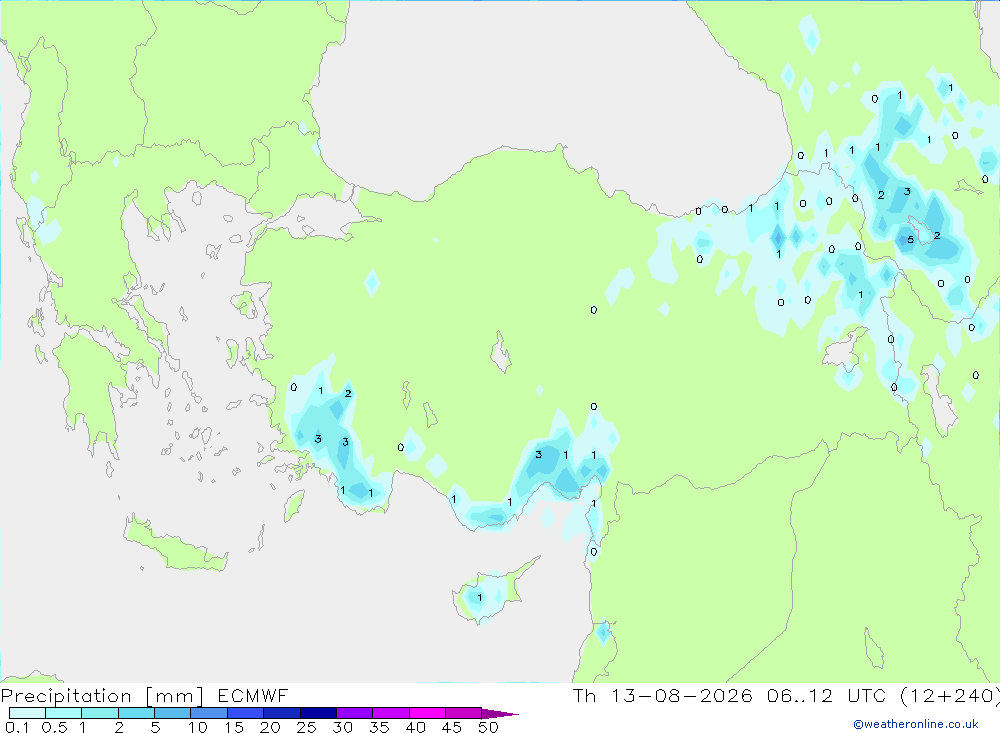Viewport: 1000px width, 733px height.
Task: Click the '[mm]' unit label
Action: (x=175, y=696)
